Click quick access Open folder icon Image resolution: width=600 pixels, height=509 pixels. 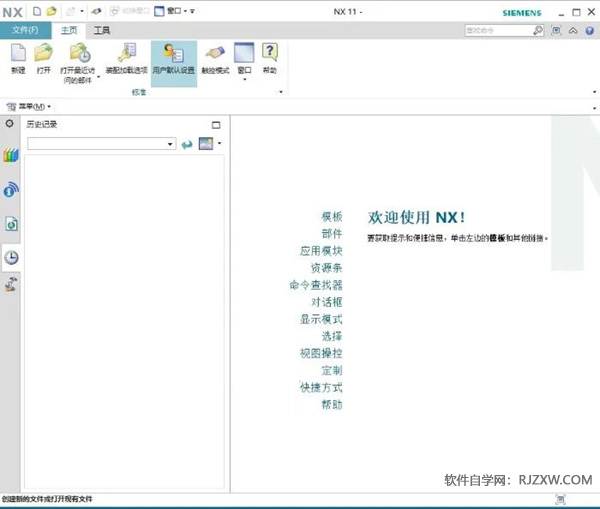click(x=51, y=11)
